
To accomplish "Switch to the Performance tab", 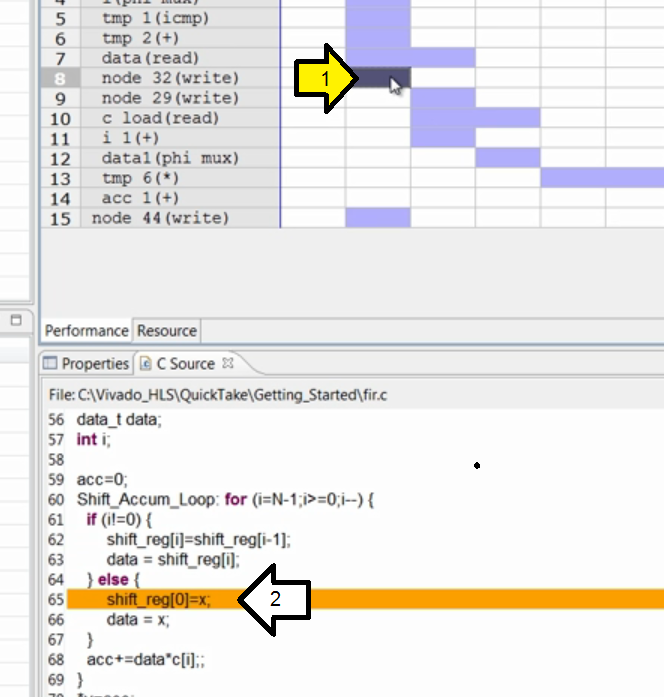I will click(x=86, y=331).
